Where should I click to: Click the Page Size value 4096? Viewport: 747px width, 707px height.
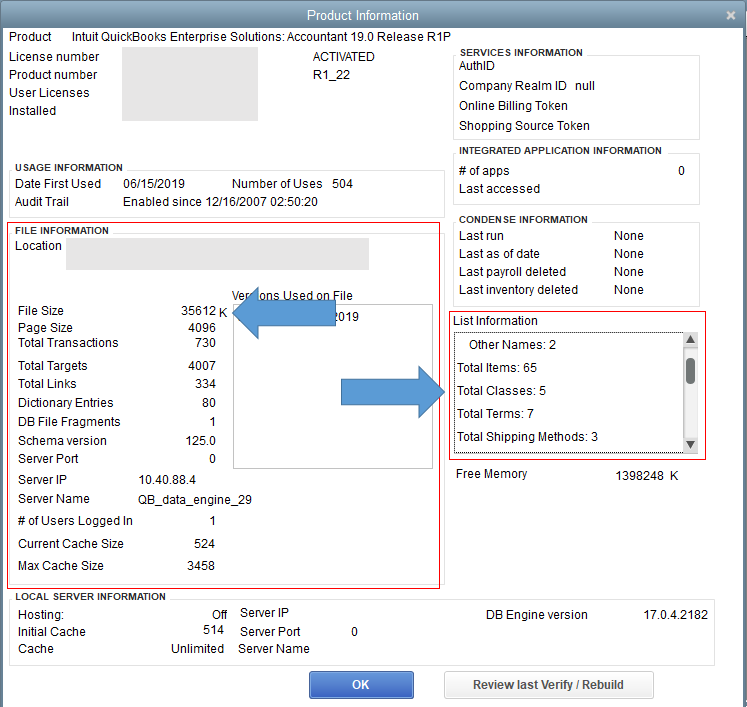[202, 328]
